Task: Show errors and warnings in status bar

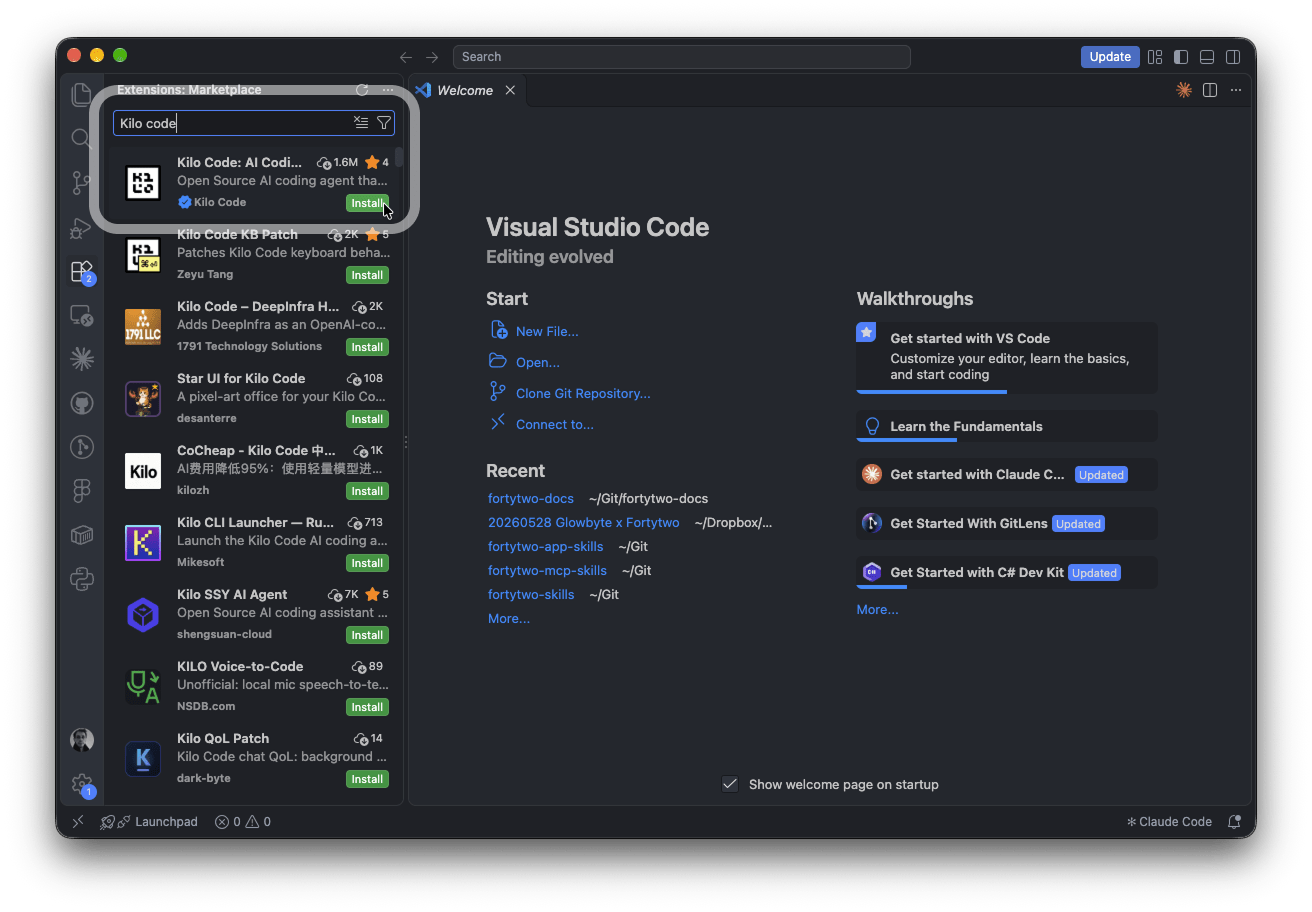Action: pyautogui.click(x=243, y=822)
